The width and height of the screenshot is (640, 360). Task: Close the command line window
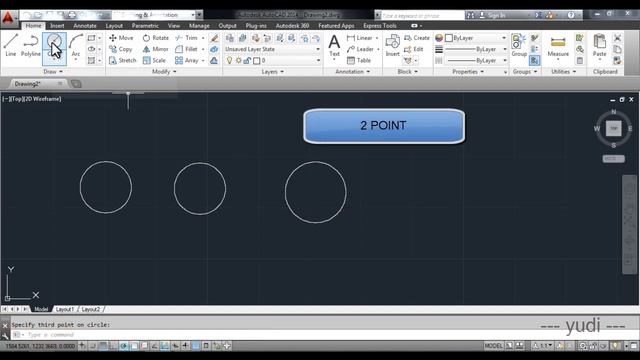pyautogui.click(x=5, y=326)
